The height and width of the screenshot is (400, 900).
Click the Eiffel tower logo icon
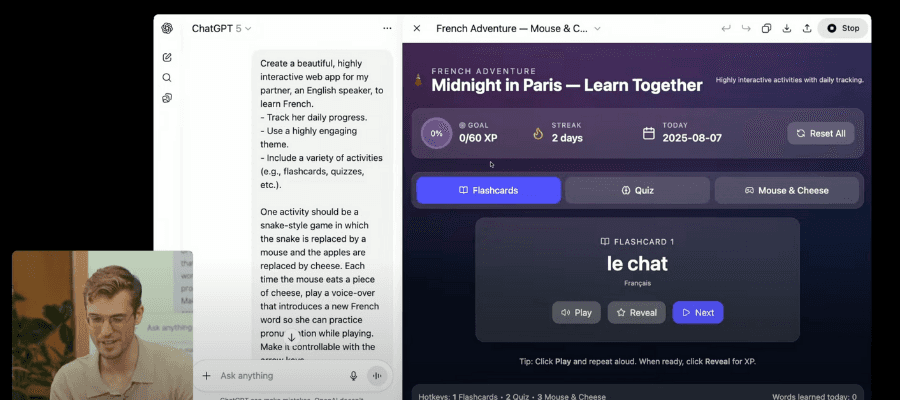pyautogui.click(x=418, y=80)
